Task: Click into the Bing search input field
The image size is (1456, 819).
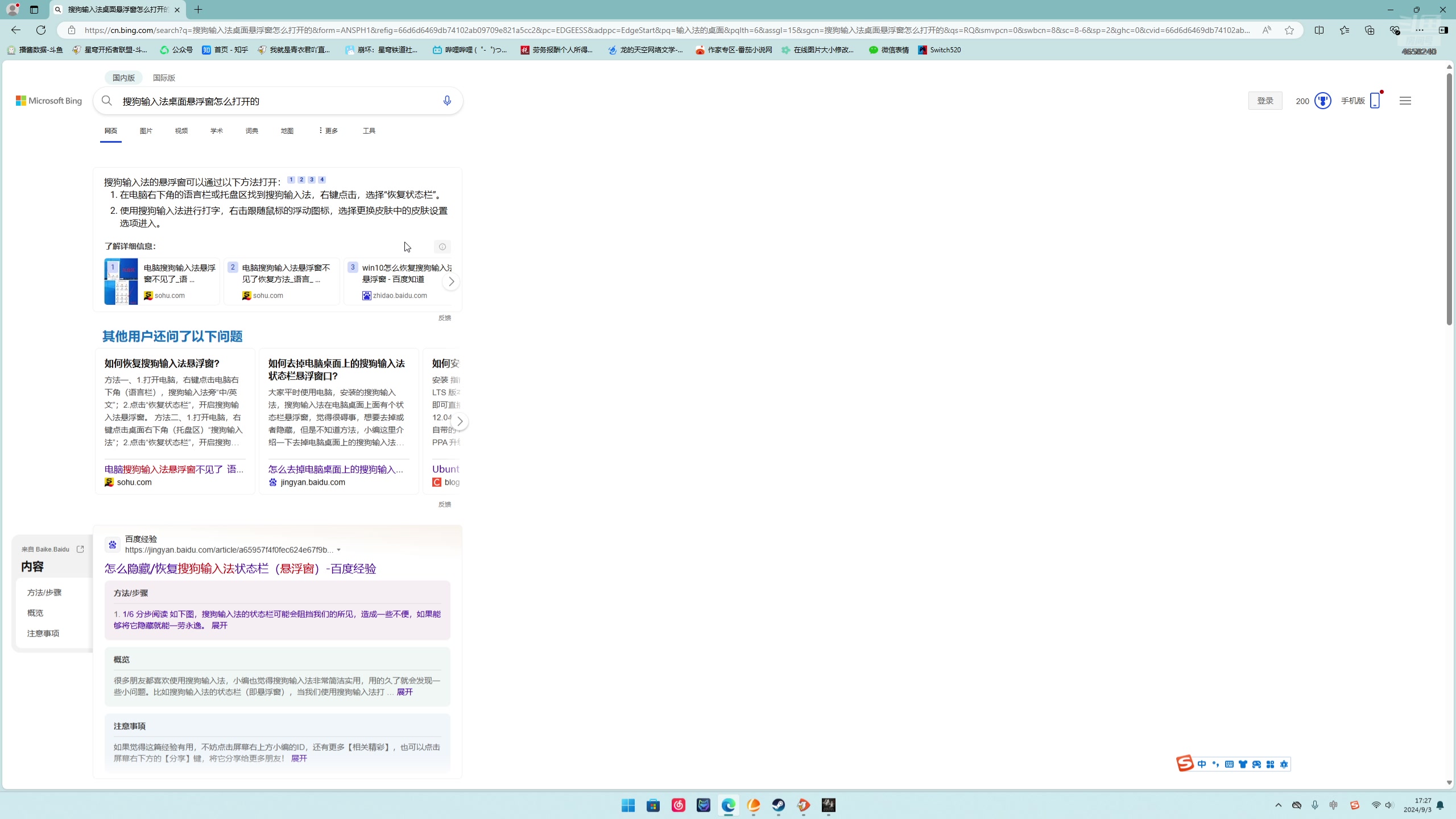Action: 279,101
